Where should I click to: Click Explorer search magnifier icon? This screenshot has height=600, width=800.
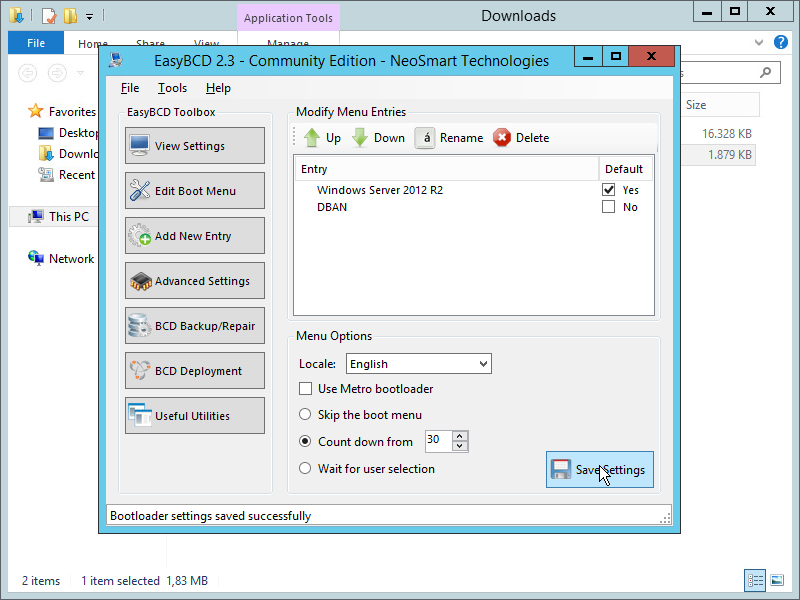tap(765, 72)
